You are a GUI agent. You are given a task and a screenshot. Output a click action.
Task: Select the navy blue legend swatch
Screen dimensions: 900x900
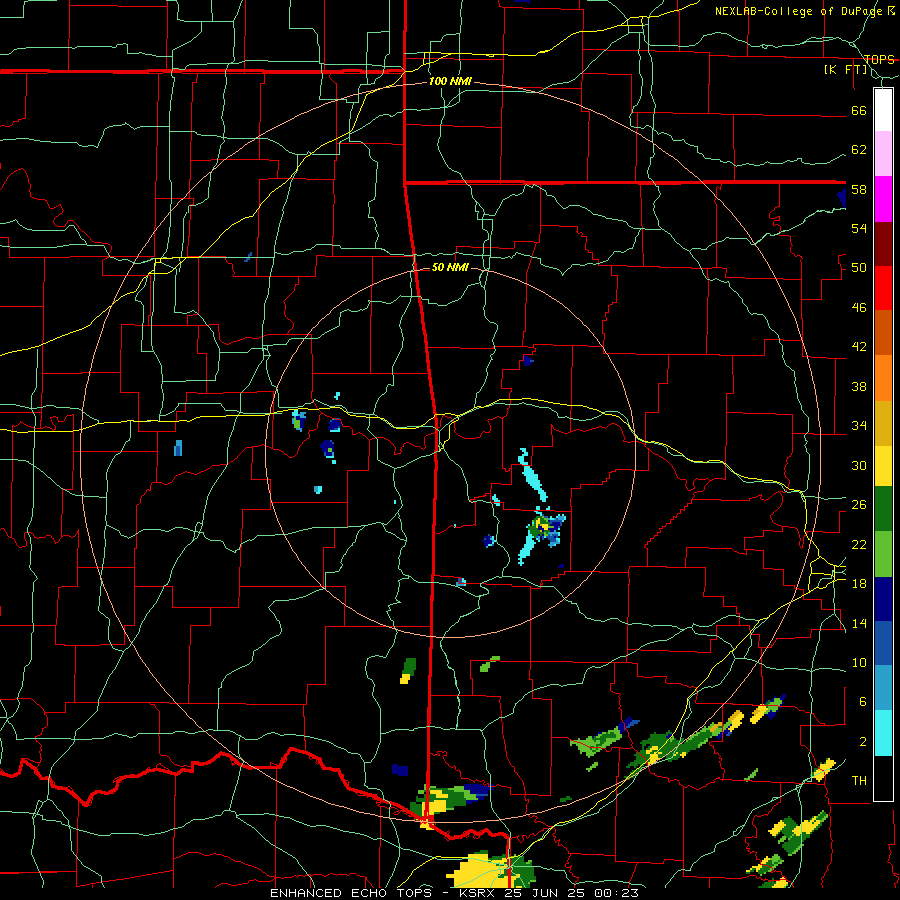(883, 599)
